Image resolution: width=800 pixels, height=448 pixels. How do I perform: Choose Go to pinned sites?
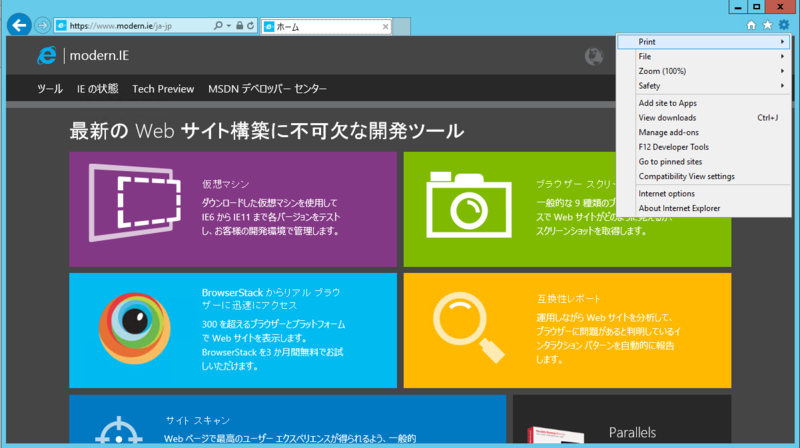(704, 162)
